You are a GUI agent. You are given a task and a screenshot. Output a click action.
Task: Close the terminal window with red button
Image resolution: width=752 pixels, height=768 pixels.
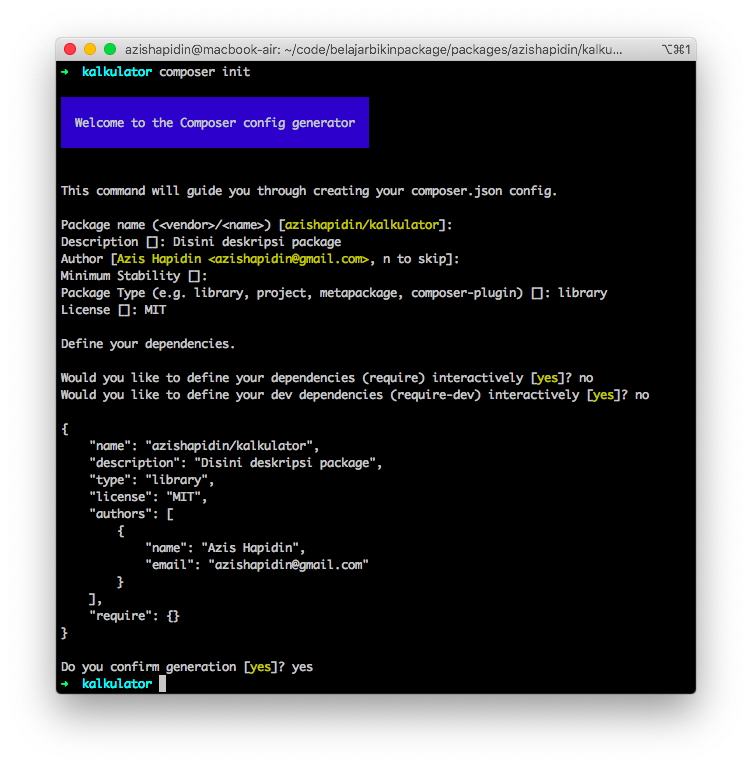tap(70, 49)
